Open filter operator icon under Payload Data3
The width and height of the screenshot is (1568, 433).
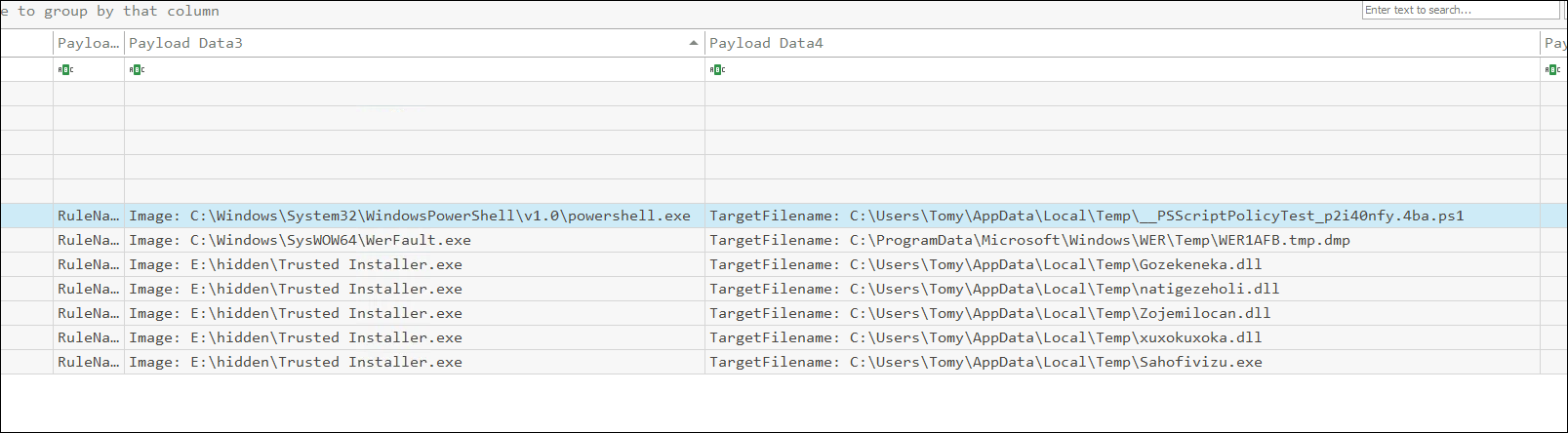[x=137, y=69]
